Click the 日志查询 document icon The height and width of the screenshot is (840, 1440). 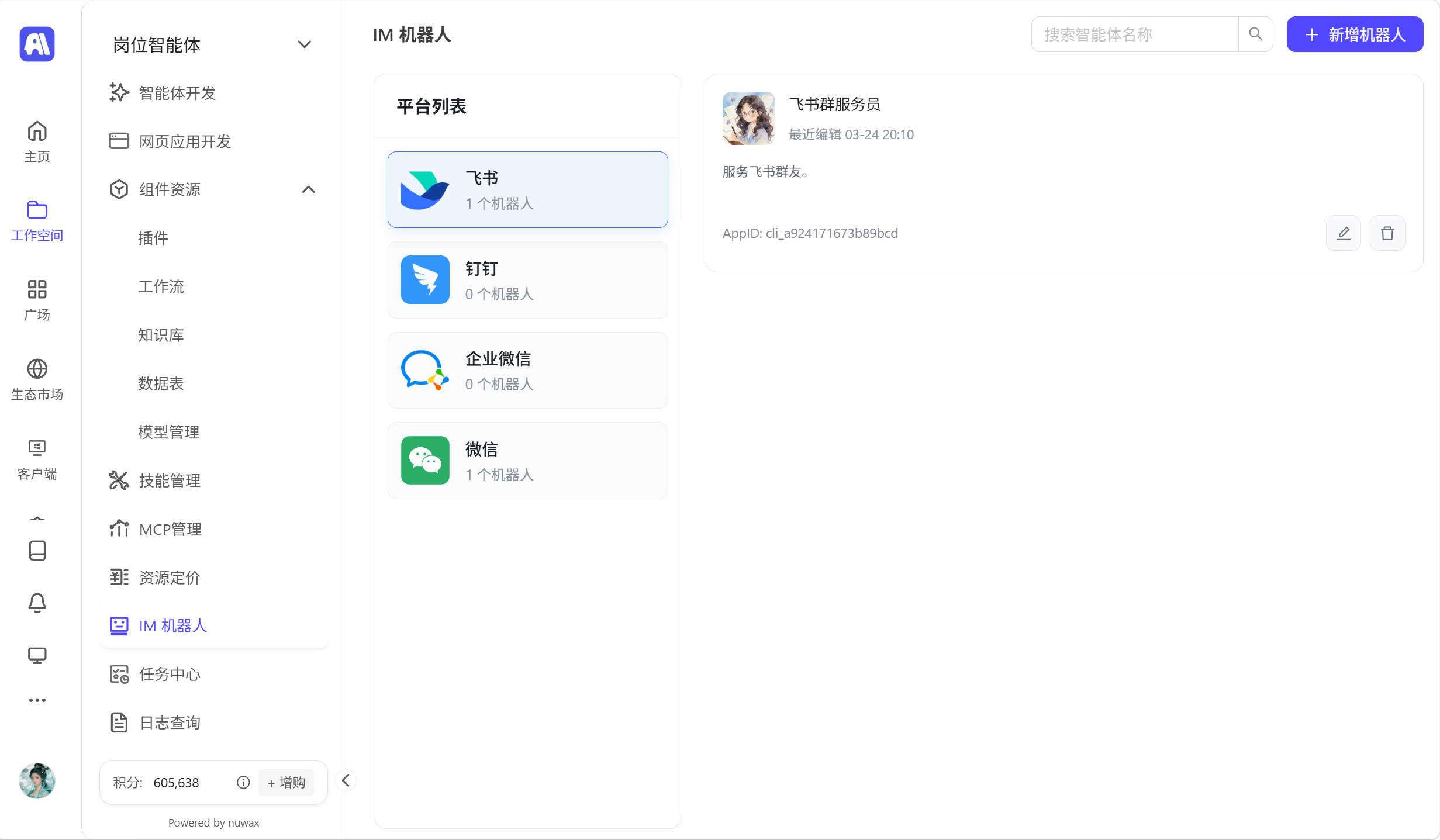pyautogui.click(x=119, y=723)
